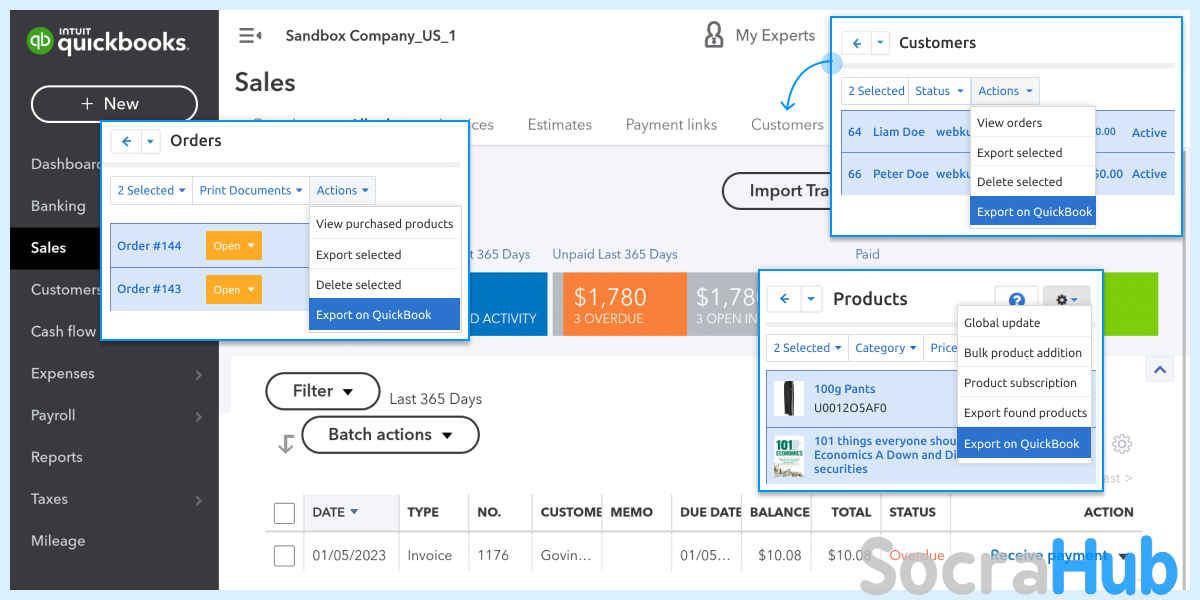
Task: Open the help question mark in Products panel
Action: pos(1016,299)
